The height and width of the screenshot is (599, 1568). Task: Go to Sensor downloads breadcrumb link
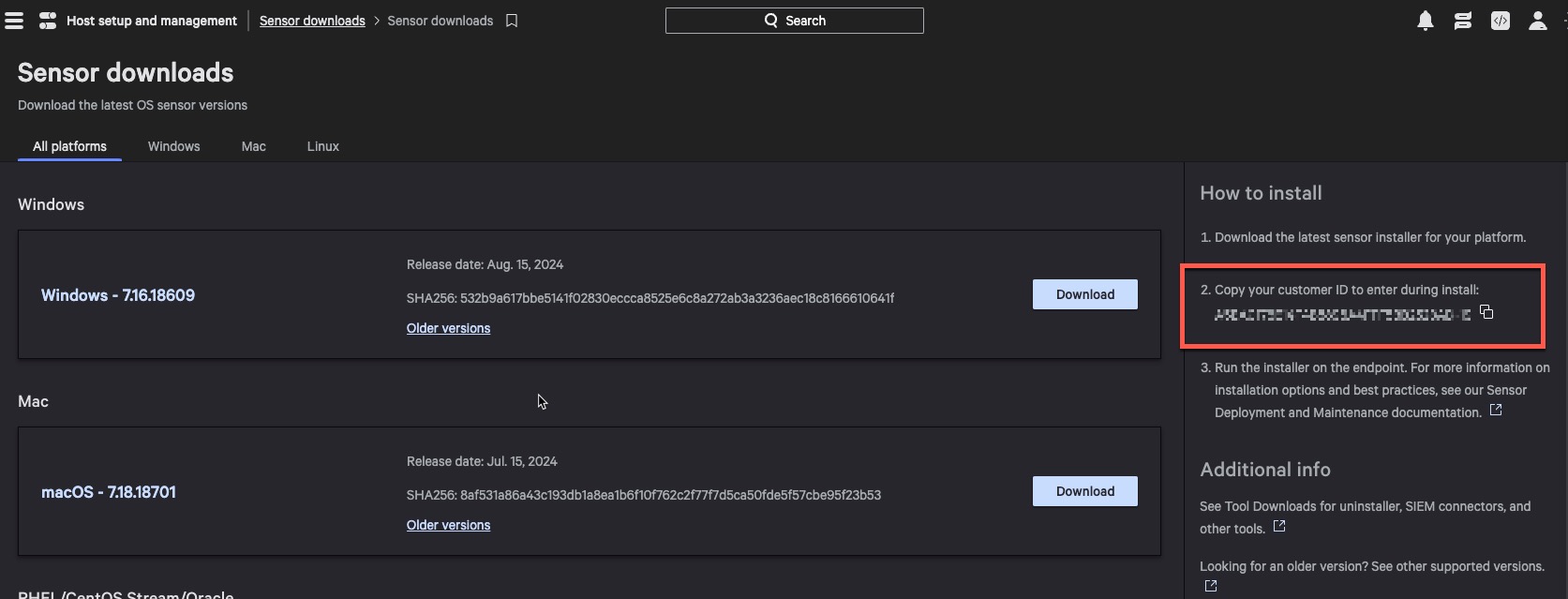point(312,21)
